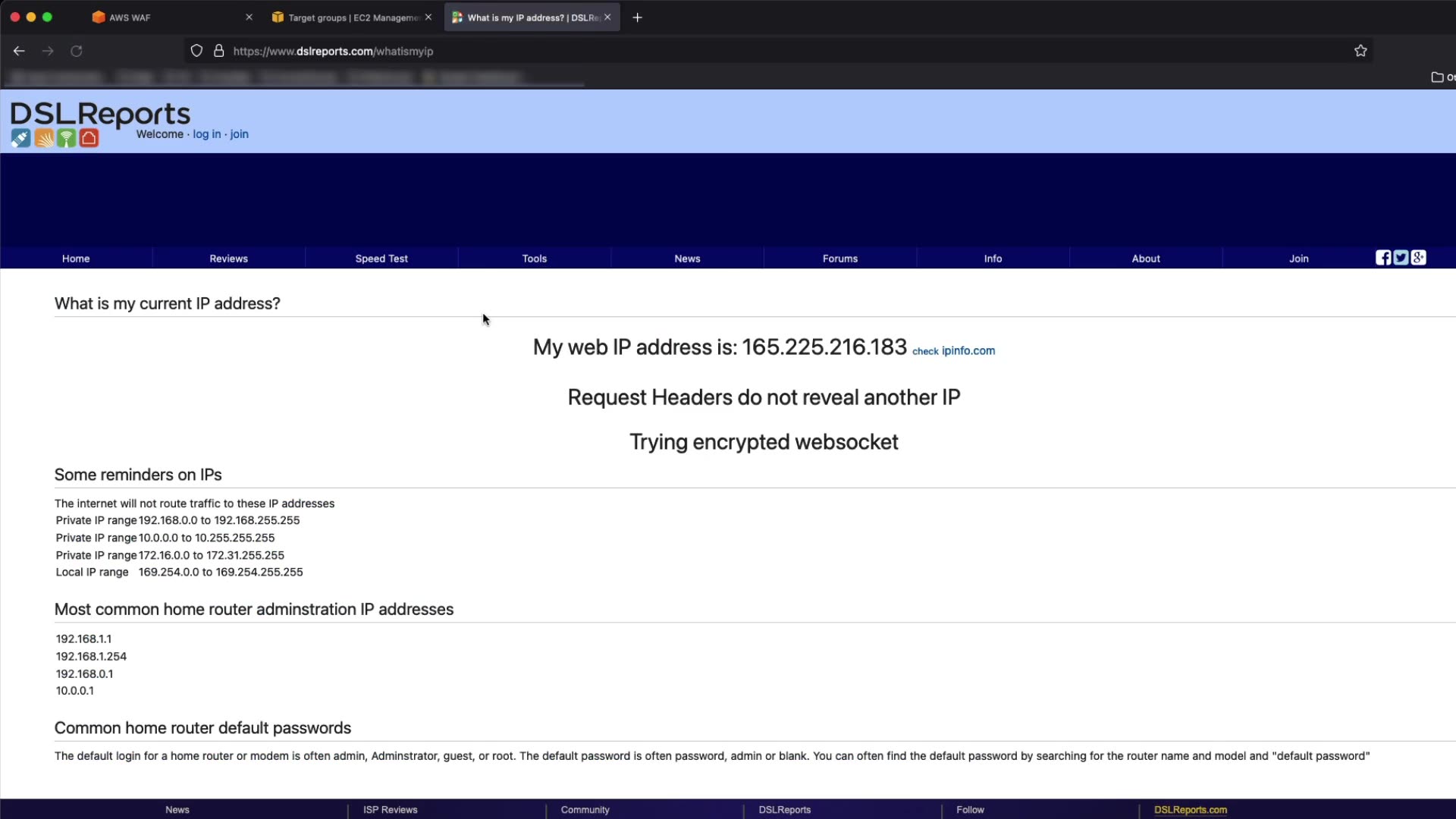Go back using the browser back arrow
The height and width of the screenshot is (819, 1456).
(x=19, y=51)
